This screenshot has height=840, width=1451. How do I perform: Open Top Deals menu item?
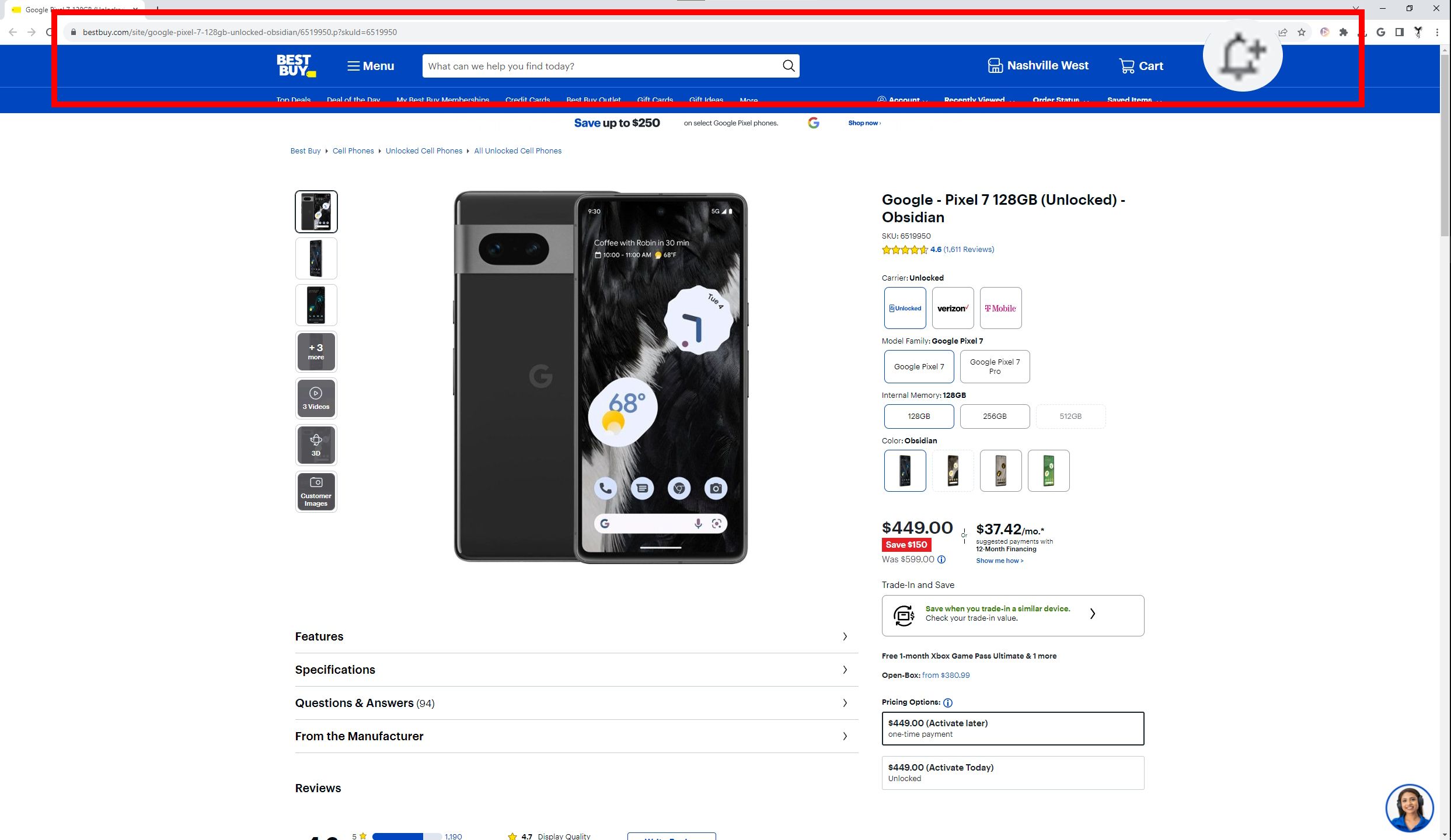point(293,99)
